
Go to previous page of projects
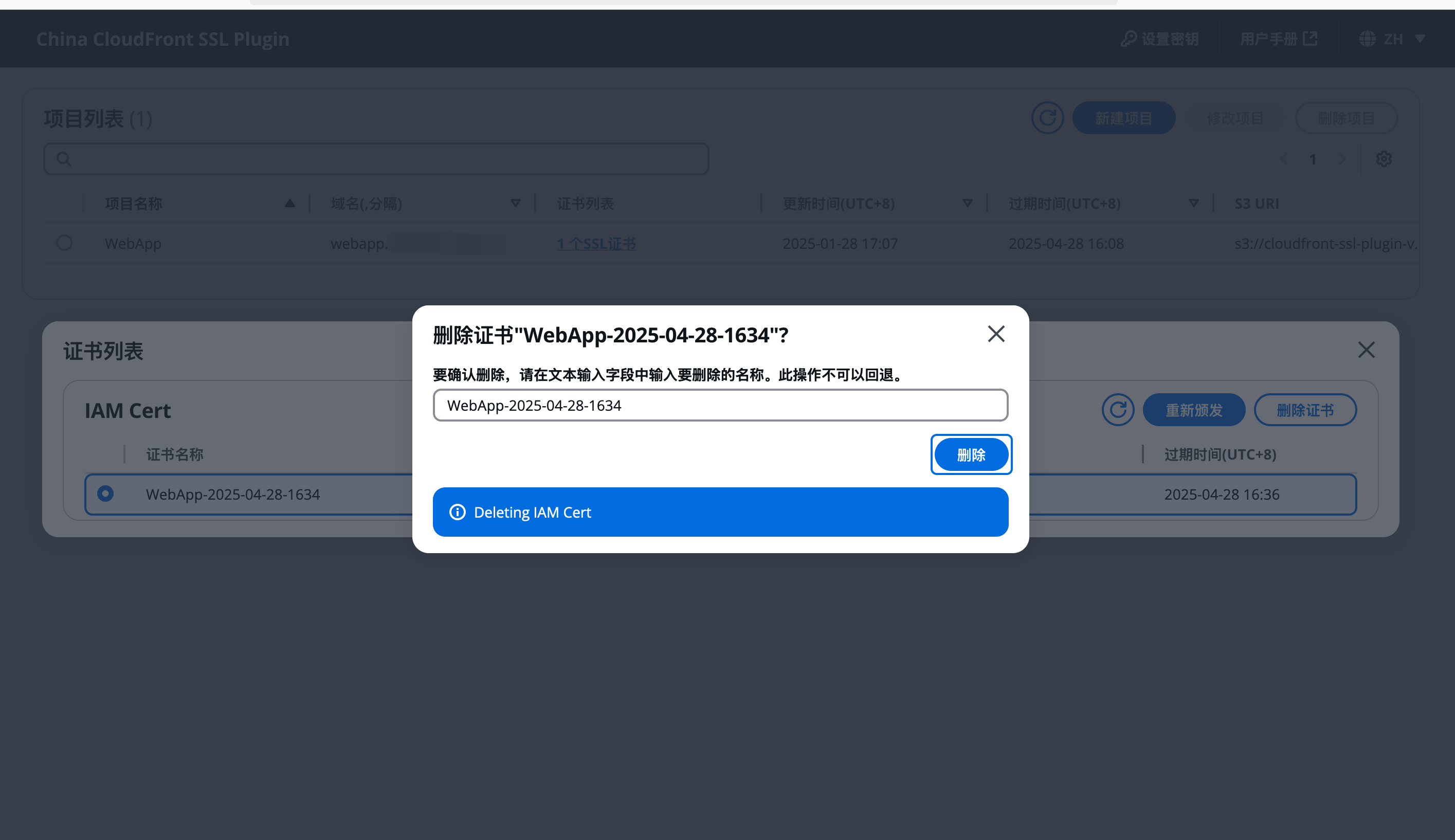click(x=1284, y=159)
